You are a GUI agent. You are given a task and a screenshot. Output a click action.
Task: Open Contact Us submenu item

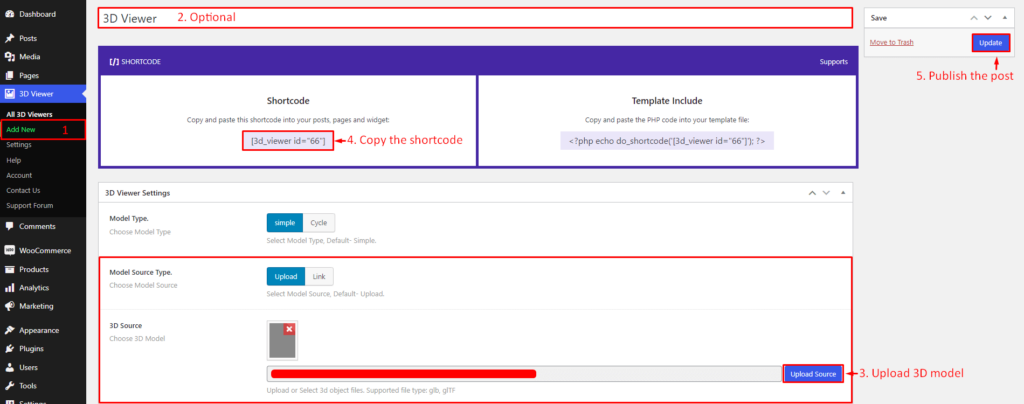tap(24, 191)
